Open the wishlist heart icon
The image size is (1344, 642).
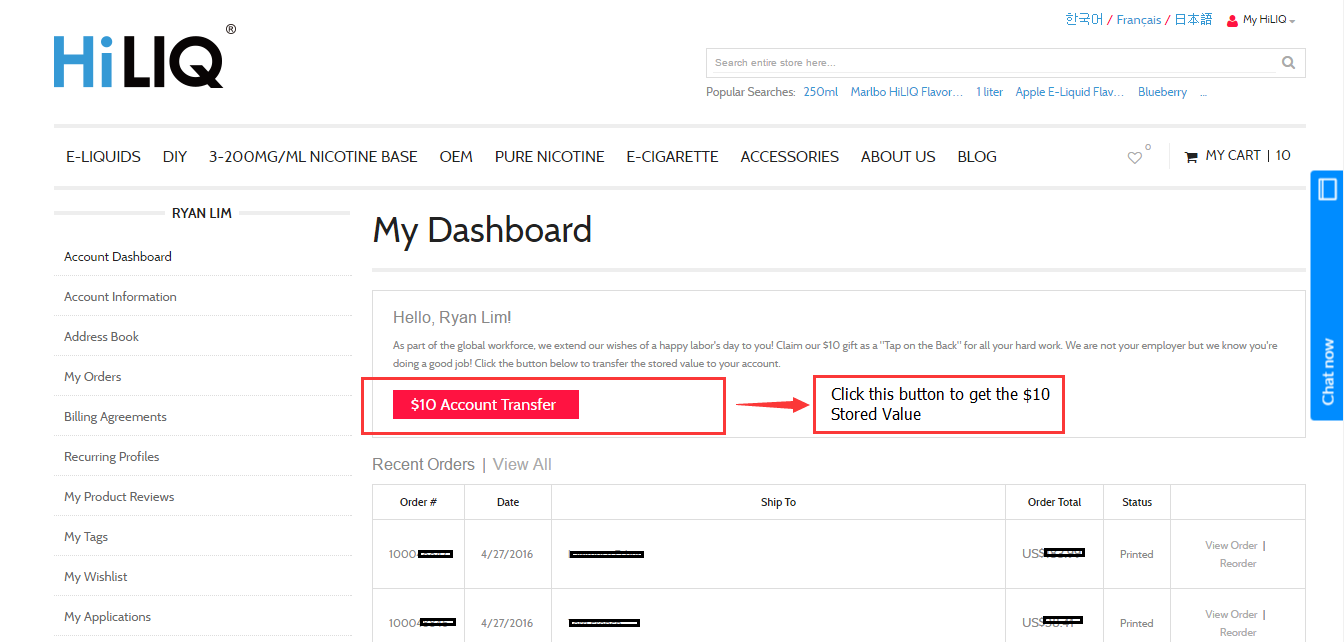(x=1135, y=157)
